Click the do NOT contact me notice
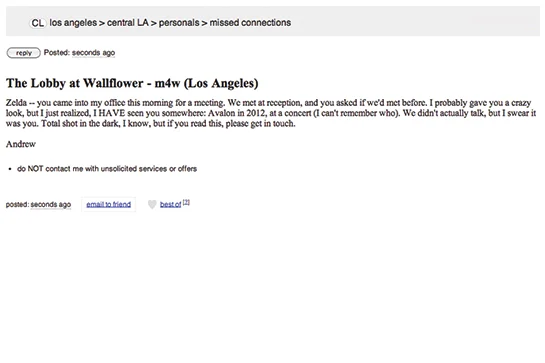Image resolution: width=545 pixels, height=363 pixels. (x=107, y=169)
